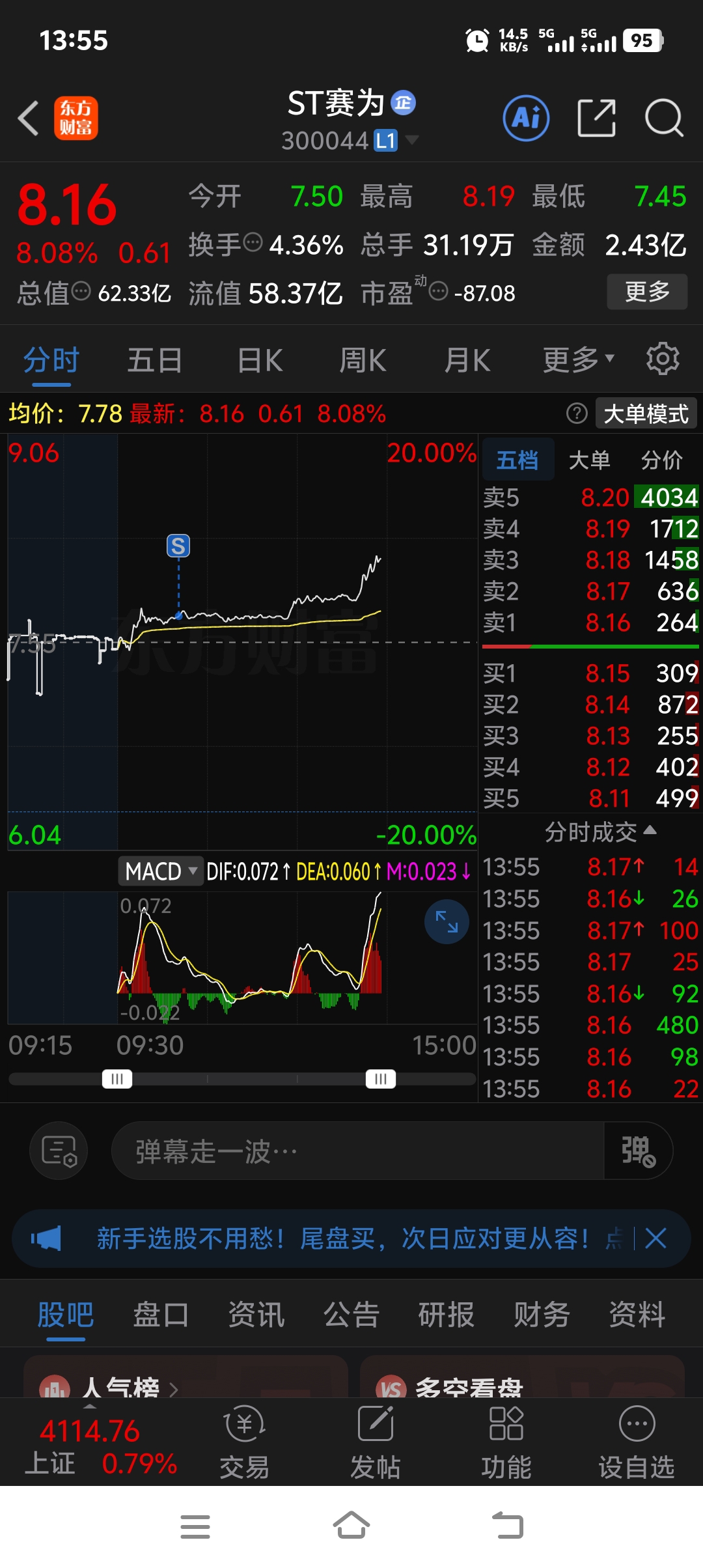Open MACD indicator dropdown
703x1568 pixels.
(x=160, y=871)
